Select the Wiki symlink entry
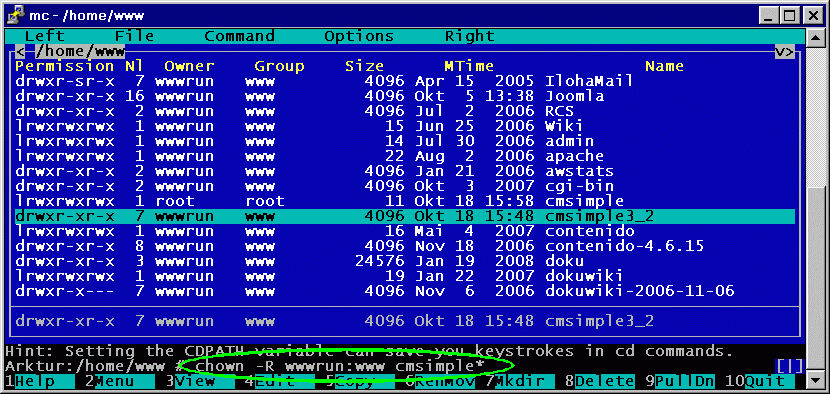The width and height of the screenshot is (830, 394). tap(404, 126)
